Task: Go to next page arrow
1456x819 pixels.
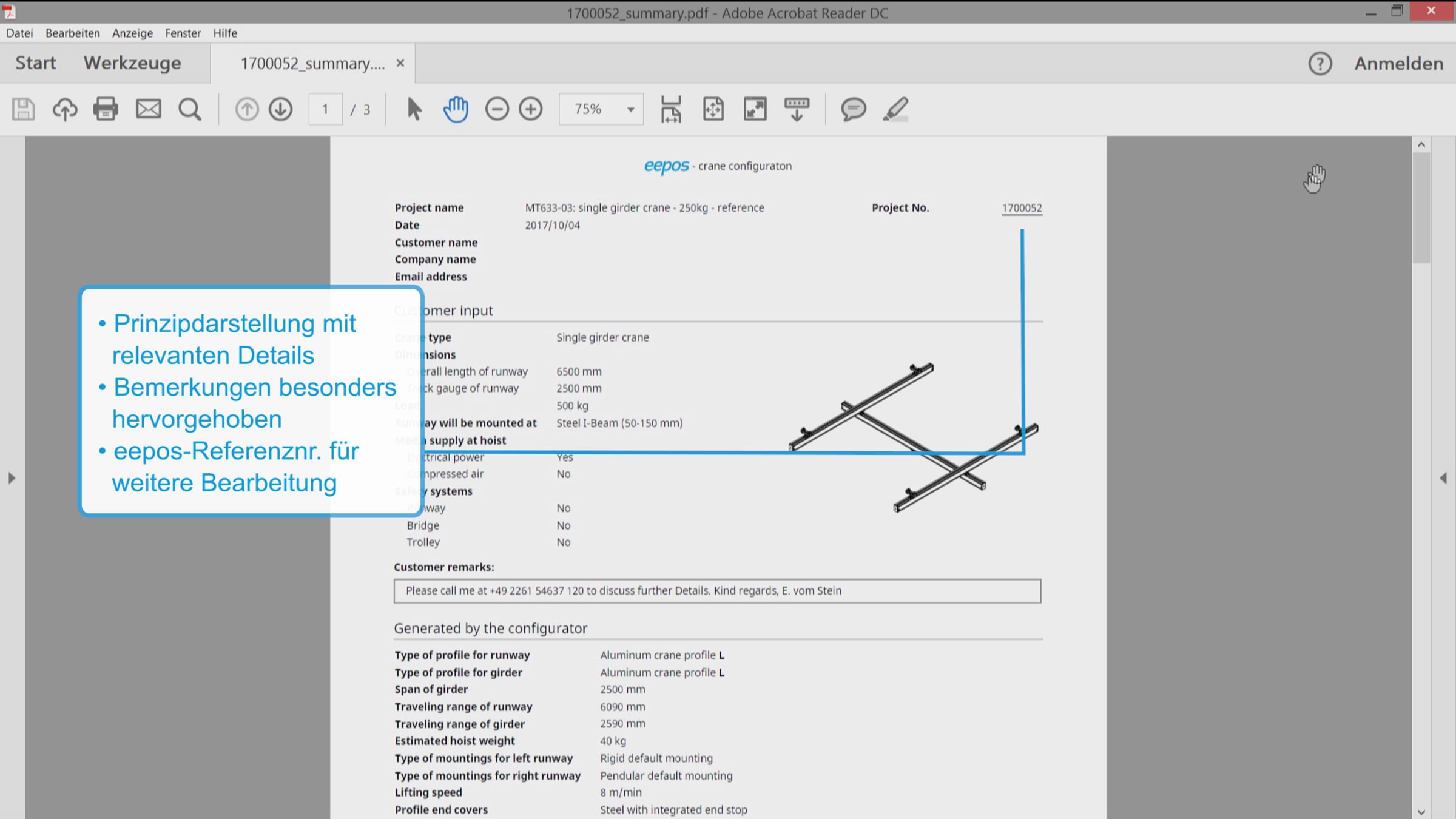Action: pyautogui.click(x=280, y=109)
